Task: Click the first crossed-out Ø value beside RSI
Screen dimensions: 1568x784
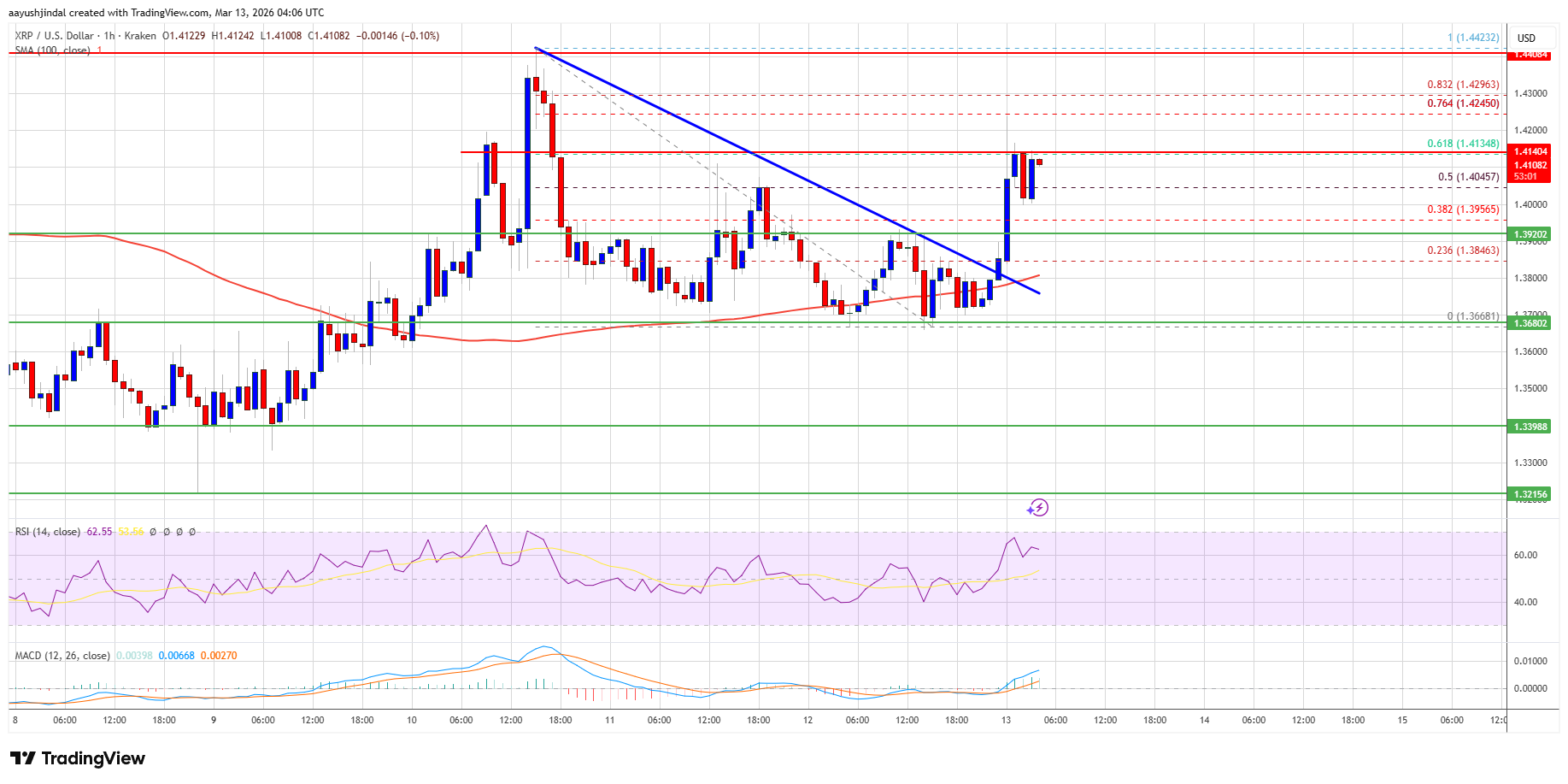Action: (x=153, y=531)
